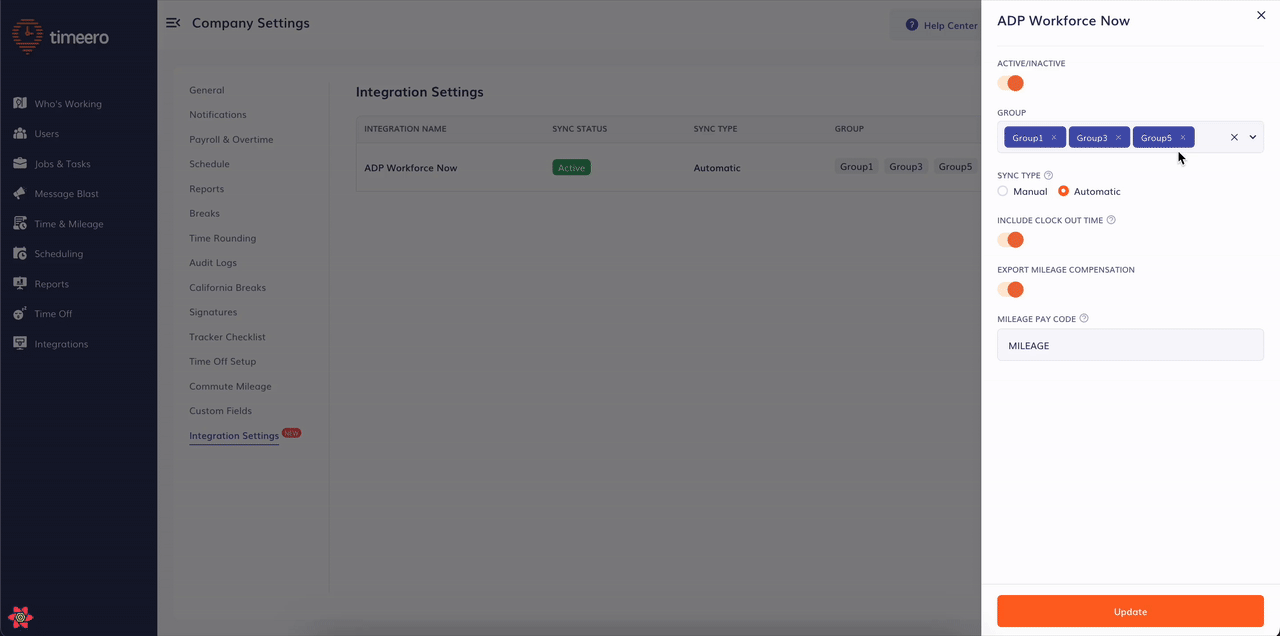Image resolution: width=1280 pixels, height=636 pixels.
Task: Turn off EXPORT MILEAGE COMPENSATION
Action: click(1012, 290)
